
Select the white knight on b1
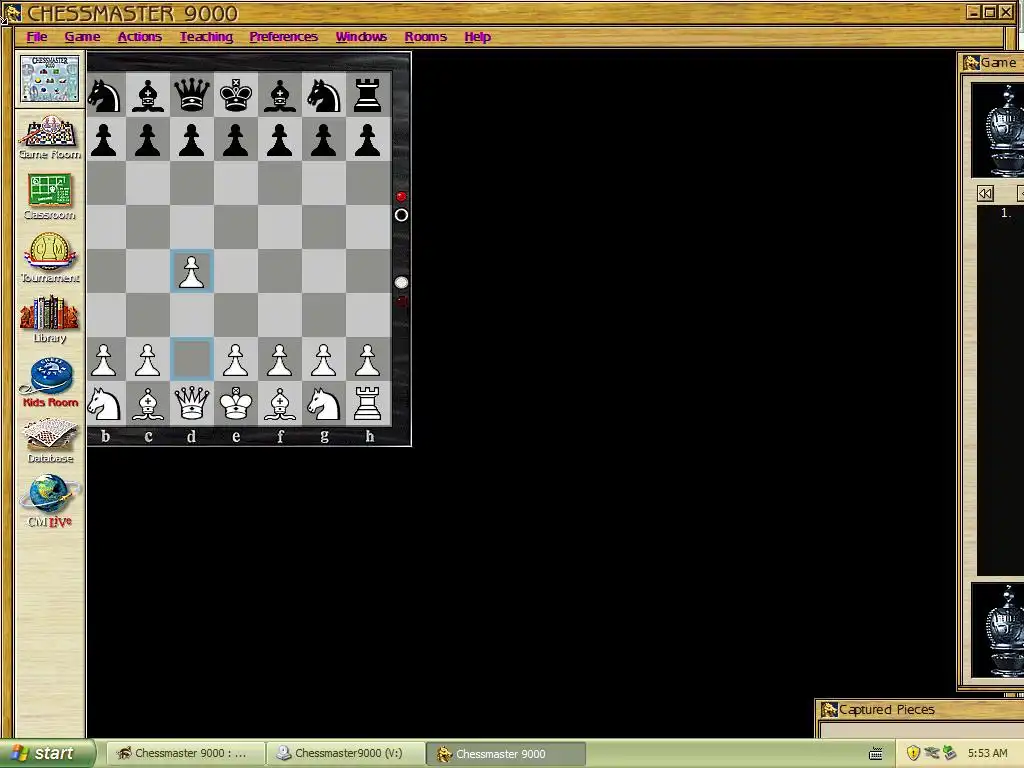104,403
